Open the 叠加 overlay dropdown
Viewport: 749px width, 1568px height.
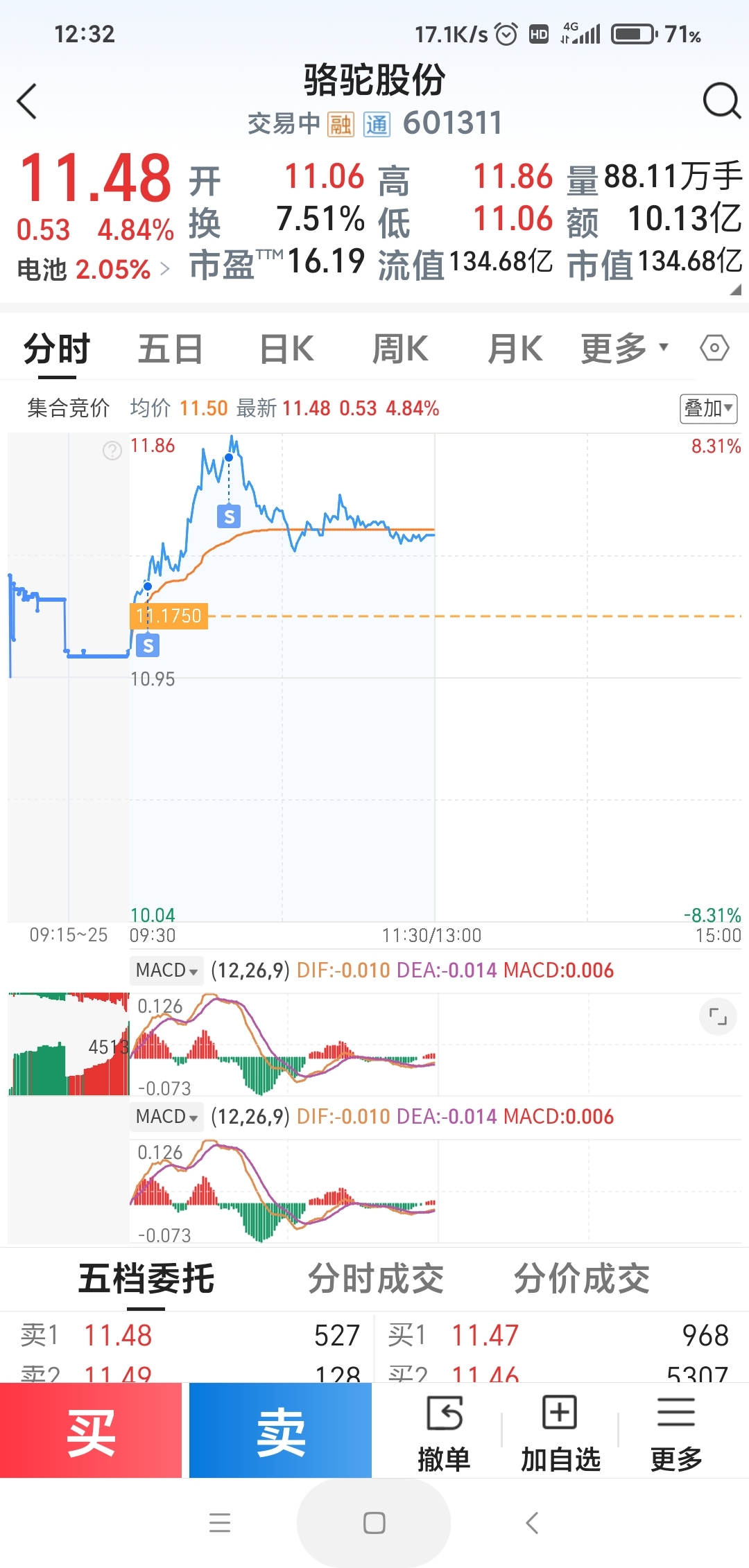click(708, 408)
